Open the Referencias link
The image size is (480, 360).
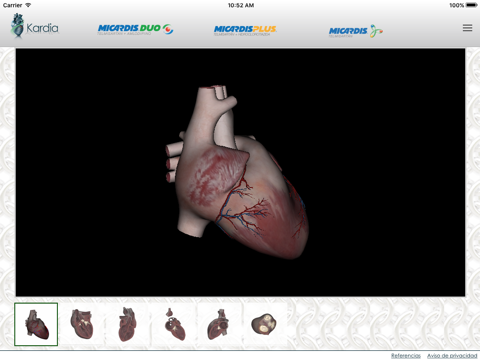406,356
